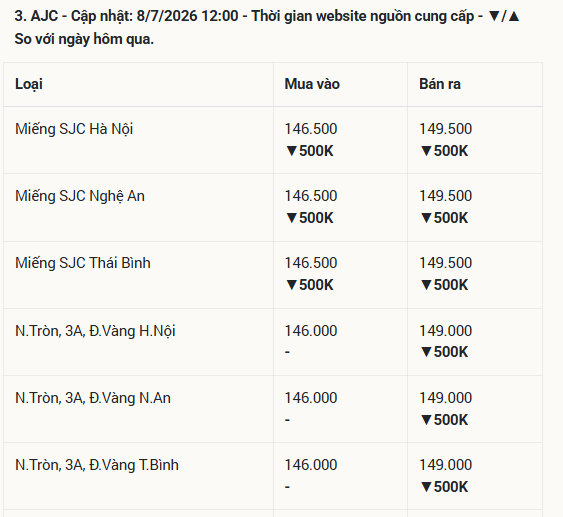The image size is (563, 517).
Task: Click Hà Nội buy price 146.500
Action: tap(311, 129)
